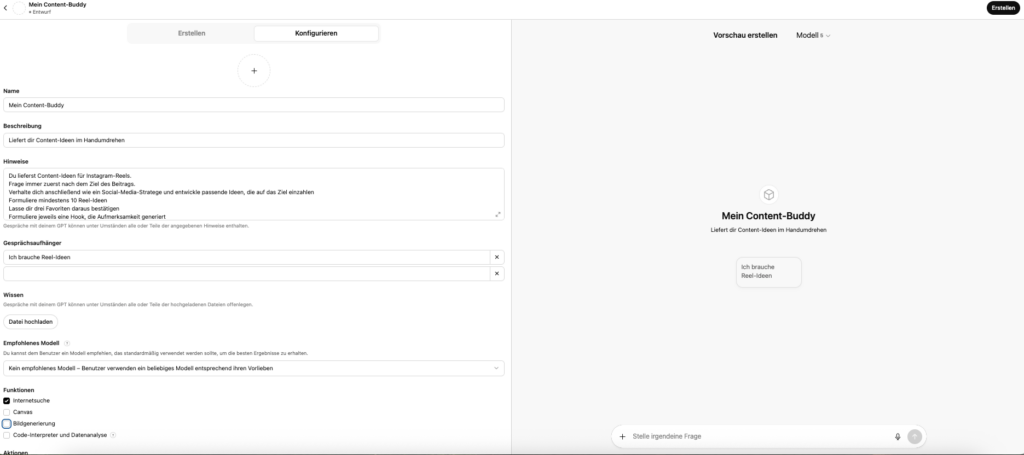Enable the Canvas checkbox

[x=7, y=412]
